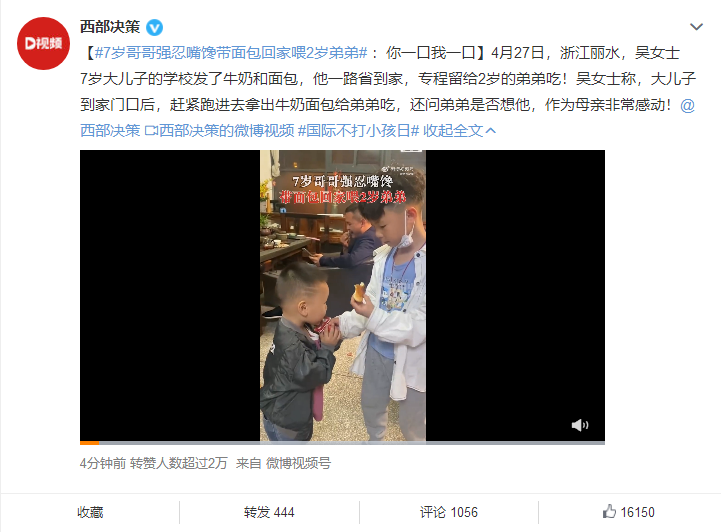Open the 西部决策的微博视频 video link
Viewport: 721px width, 532px height.
(219, 131)
